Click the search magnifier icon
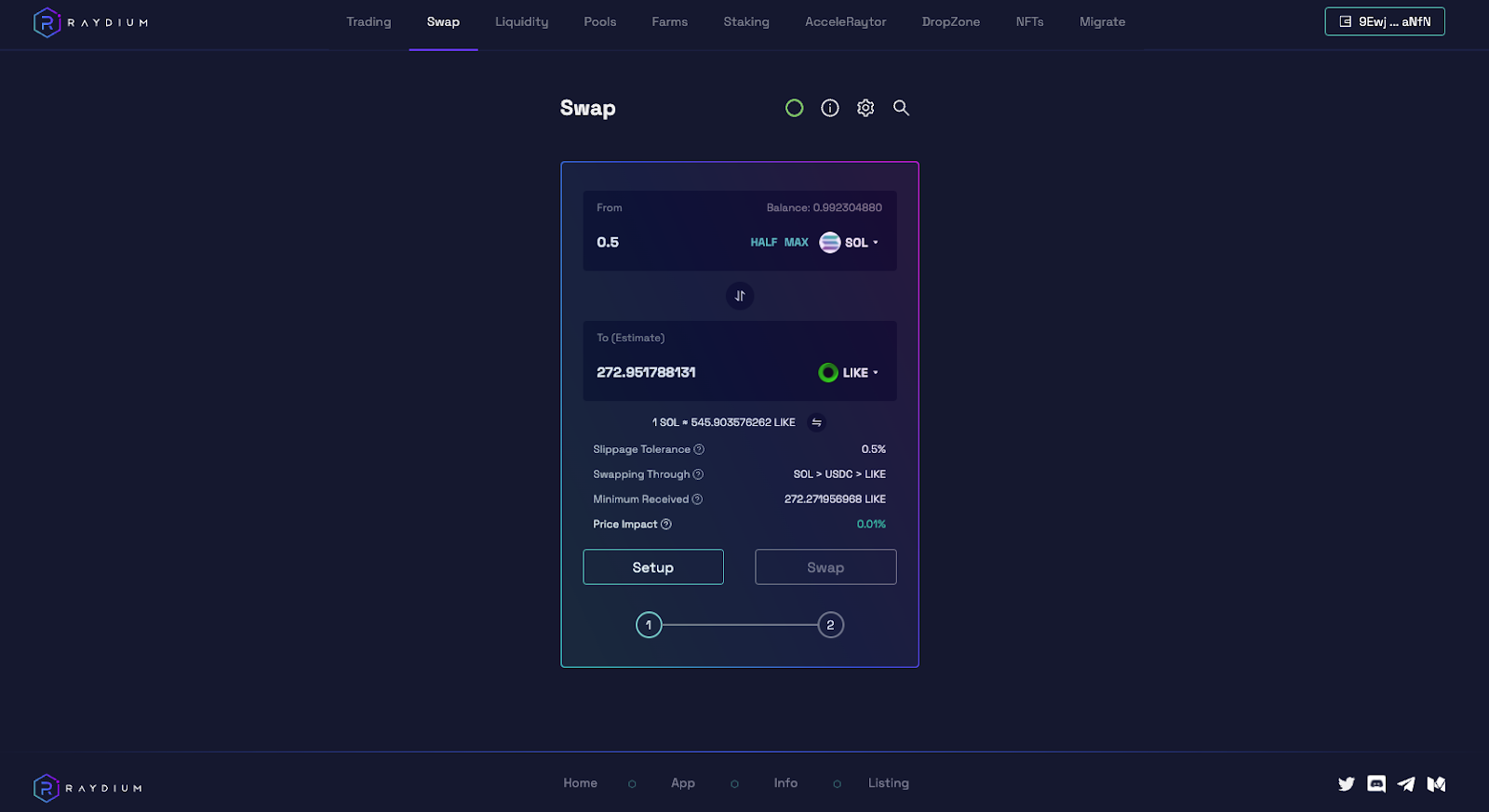Viewport: 1489px width, 812px height. 901,108
